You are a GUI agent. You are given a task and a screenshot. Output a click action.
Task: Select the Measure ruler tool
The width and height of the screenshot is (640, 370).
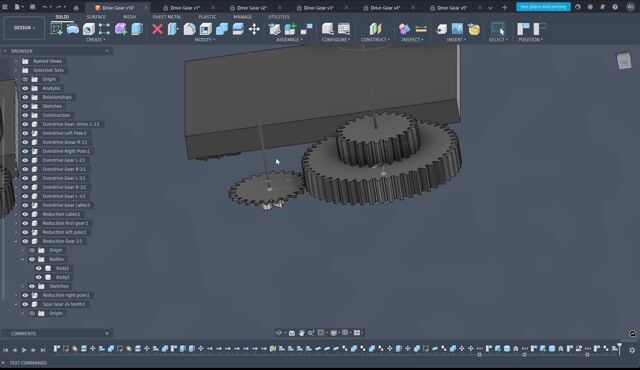[x=421, y=29]
